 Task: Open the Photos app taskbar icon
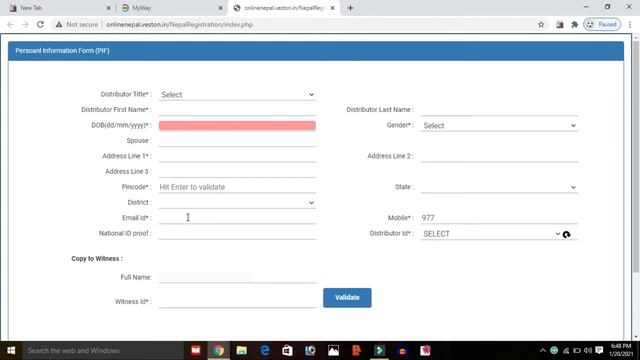(x=333, y=351)
